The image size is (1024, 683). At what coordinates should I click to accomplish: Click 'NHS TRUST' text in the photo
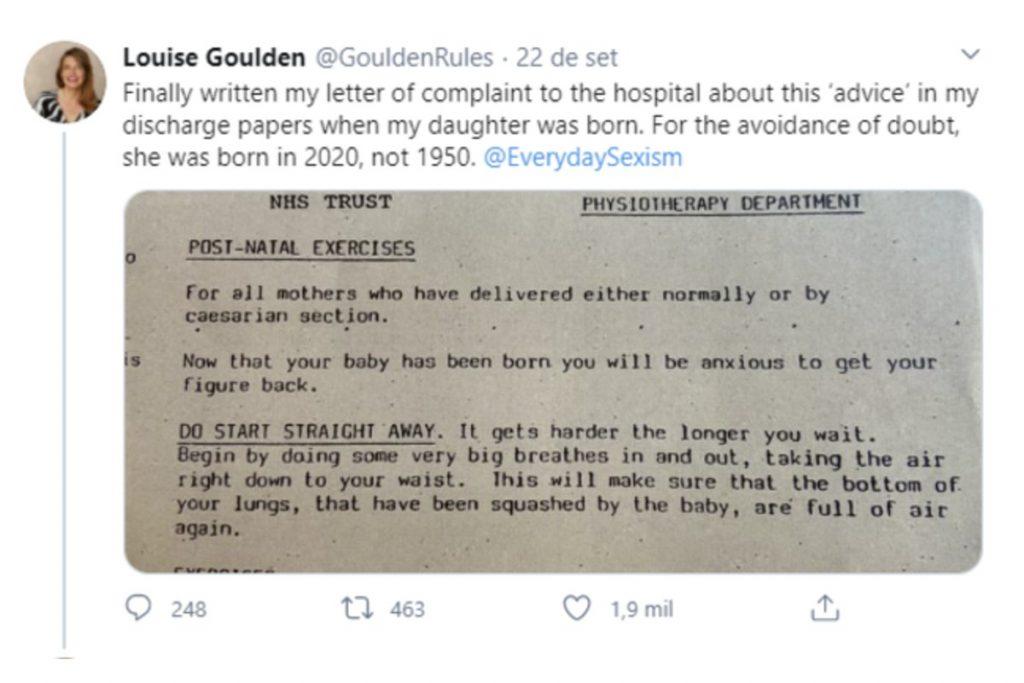(330, 202)
